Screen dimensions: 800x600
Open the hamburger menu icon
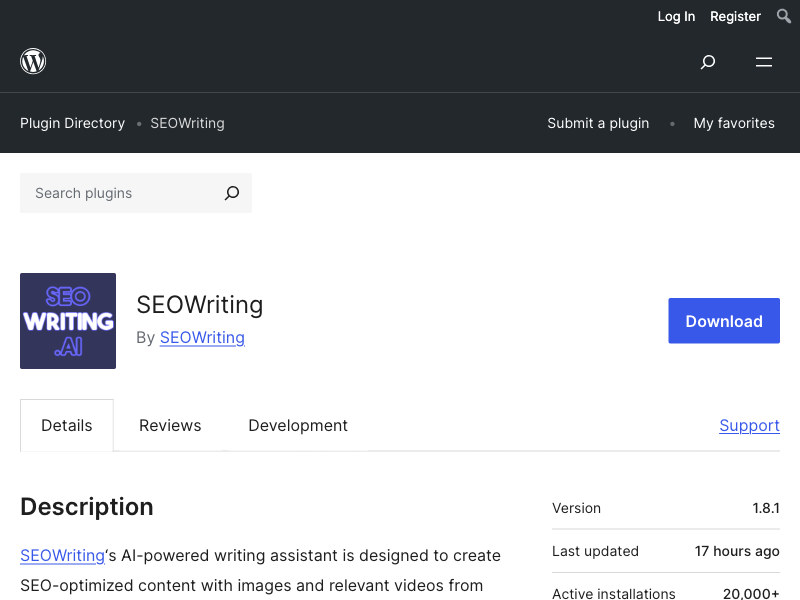click(x=764, y=62)
